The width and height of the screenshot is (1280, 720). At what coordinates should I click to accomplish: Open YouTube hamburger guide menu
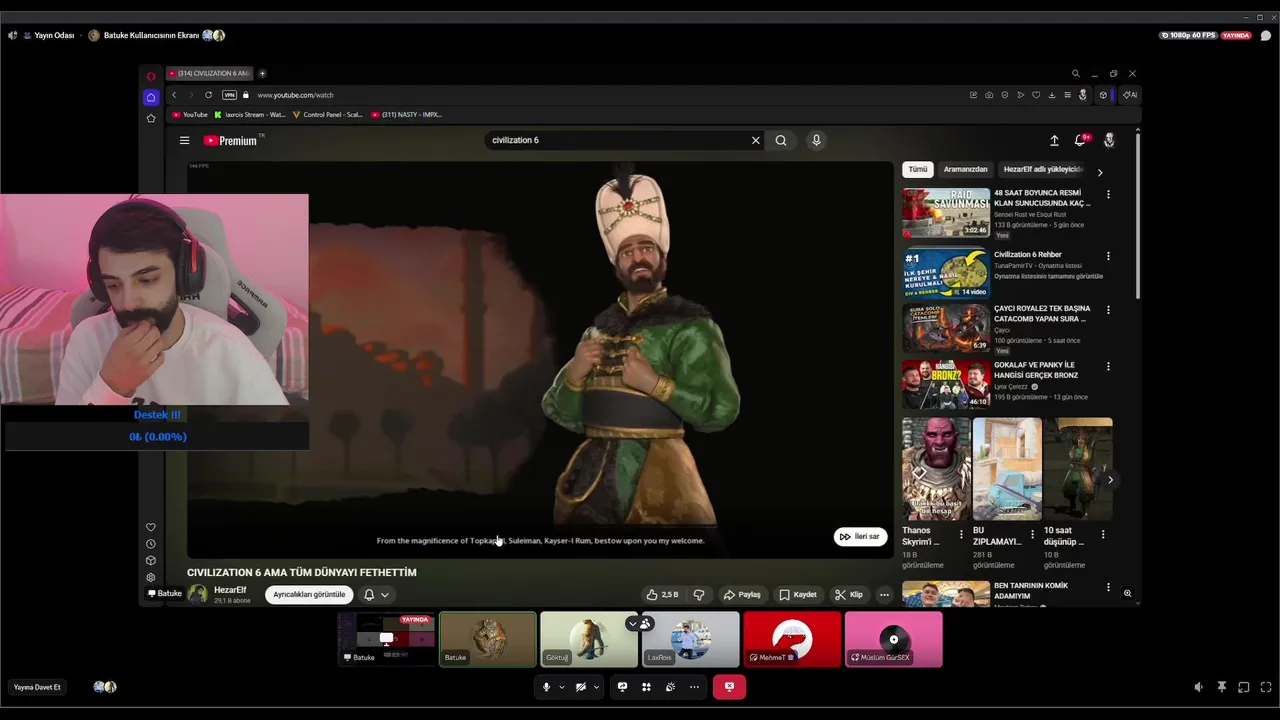184,141
